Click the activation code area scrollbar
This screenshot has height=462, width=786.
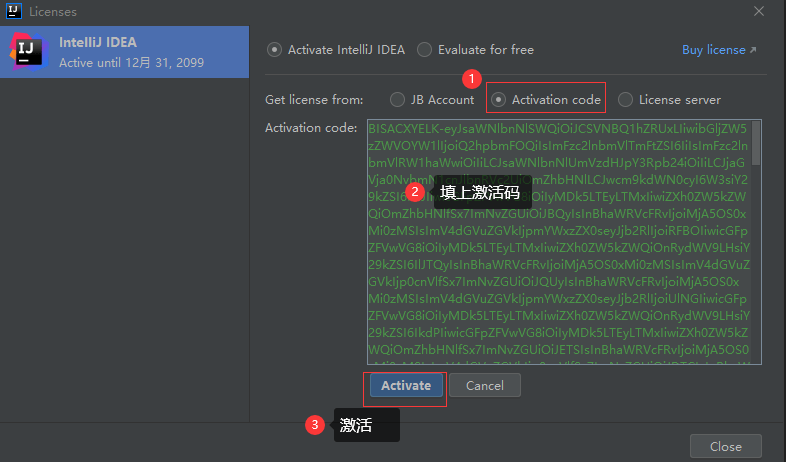[756, 143]
